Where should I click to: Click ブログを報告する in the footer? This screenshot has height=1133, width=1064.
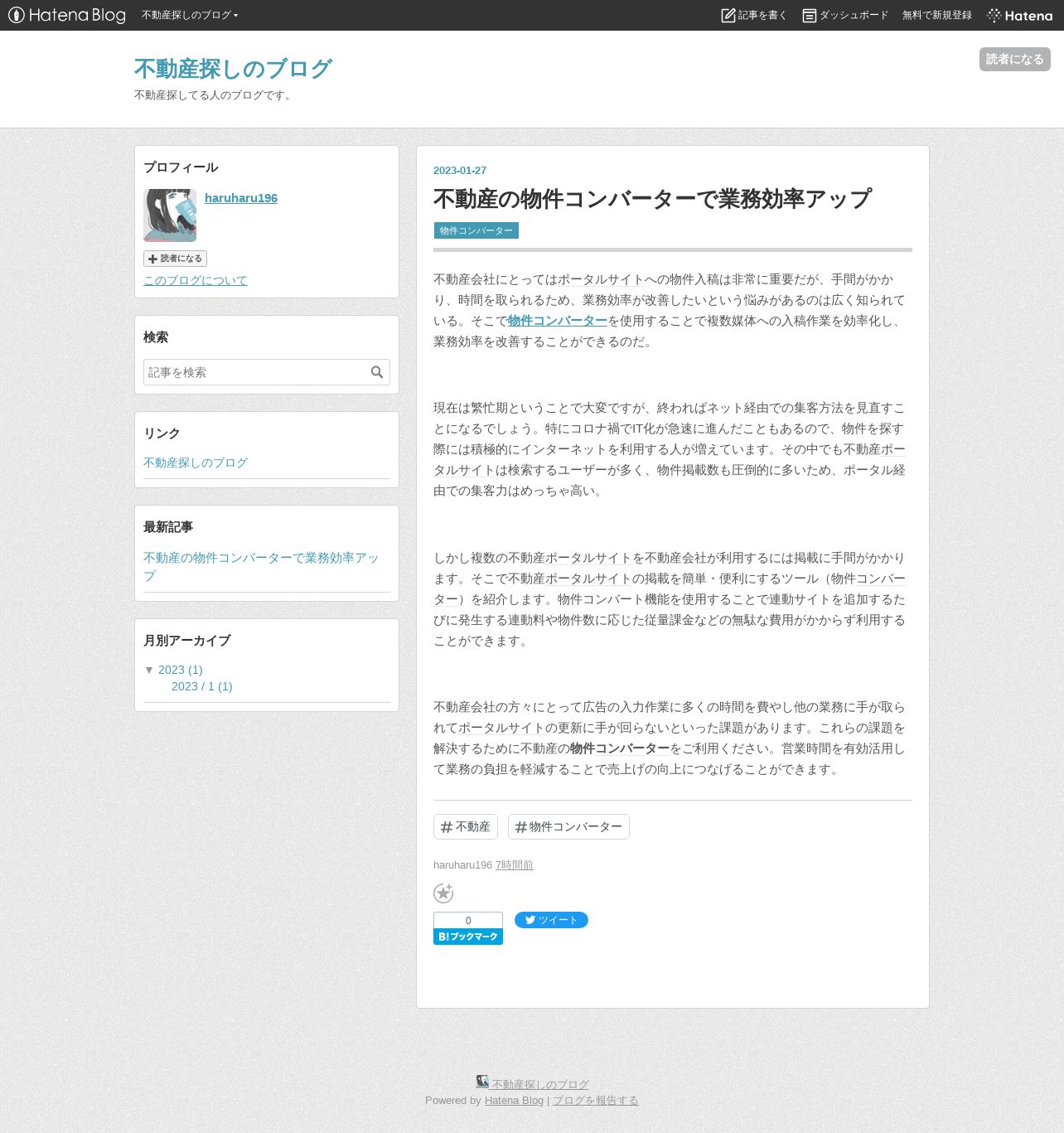(x=596, y=1100)
